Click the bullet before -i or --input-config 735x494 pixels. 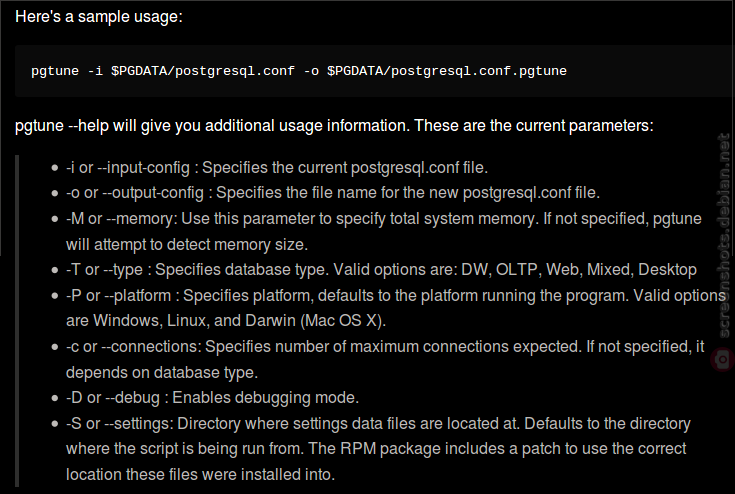point(55,168)
